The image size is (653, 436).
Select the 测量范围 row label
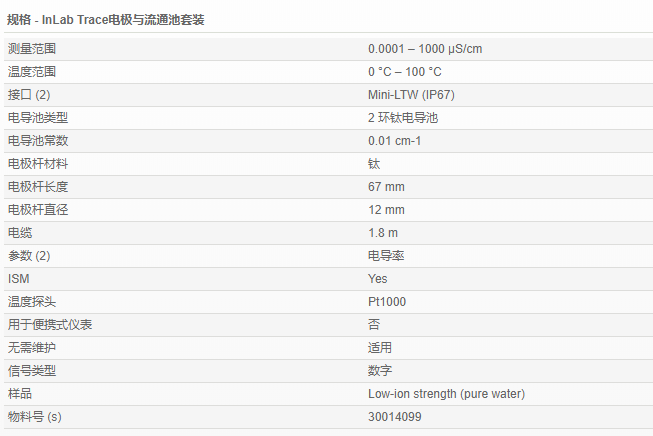coord(31,49)
